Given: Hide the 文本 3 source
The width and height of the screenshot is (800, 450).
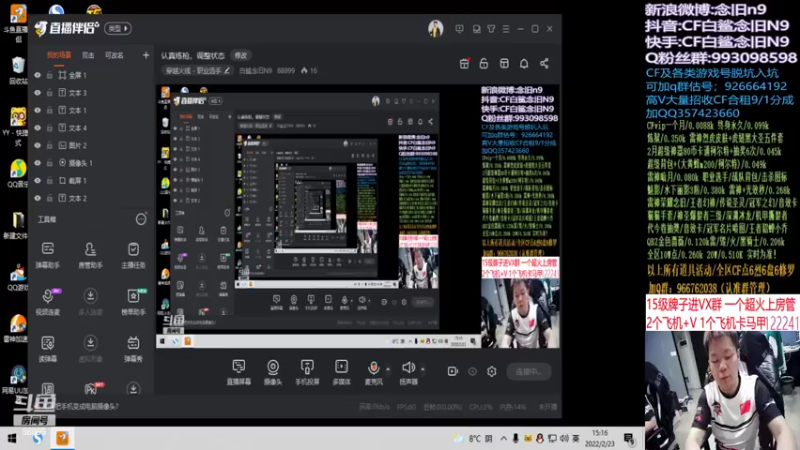Looking at the screenshot, I should [37, 93].
